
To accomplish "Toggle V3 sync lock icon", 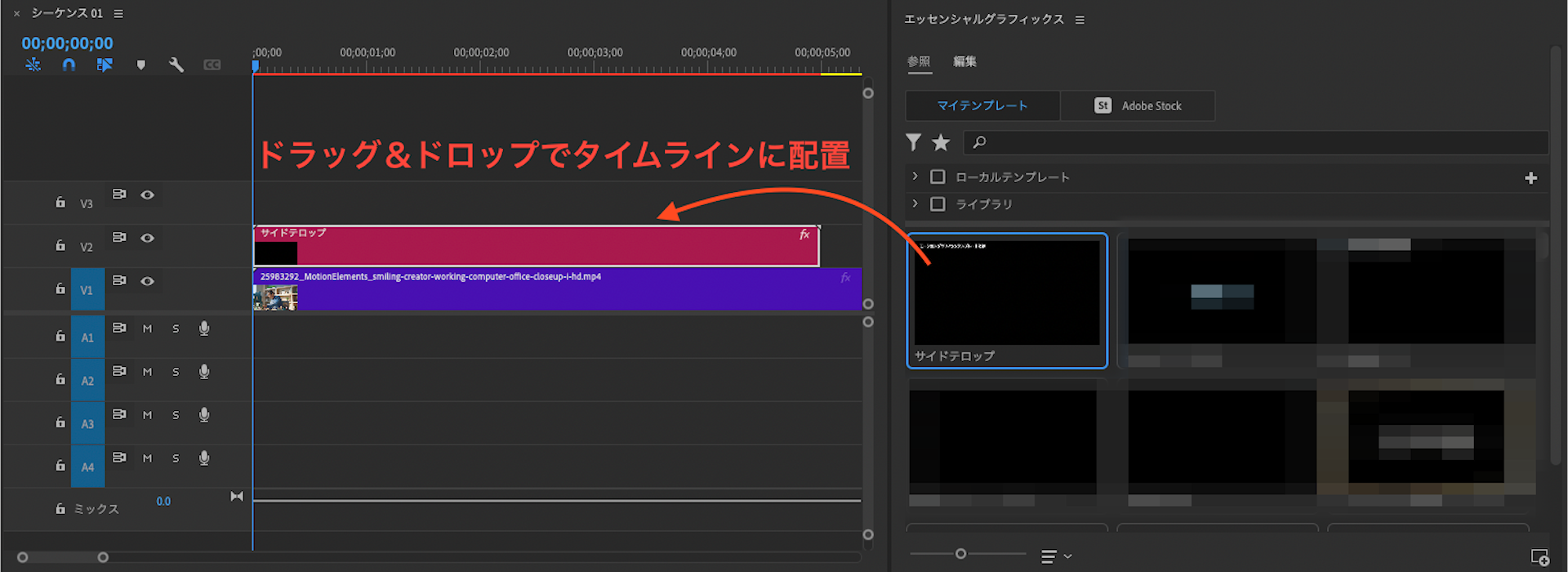I will (x=119, y=194).
